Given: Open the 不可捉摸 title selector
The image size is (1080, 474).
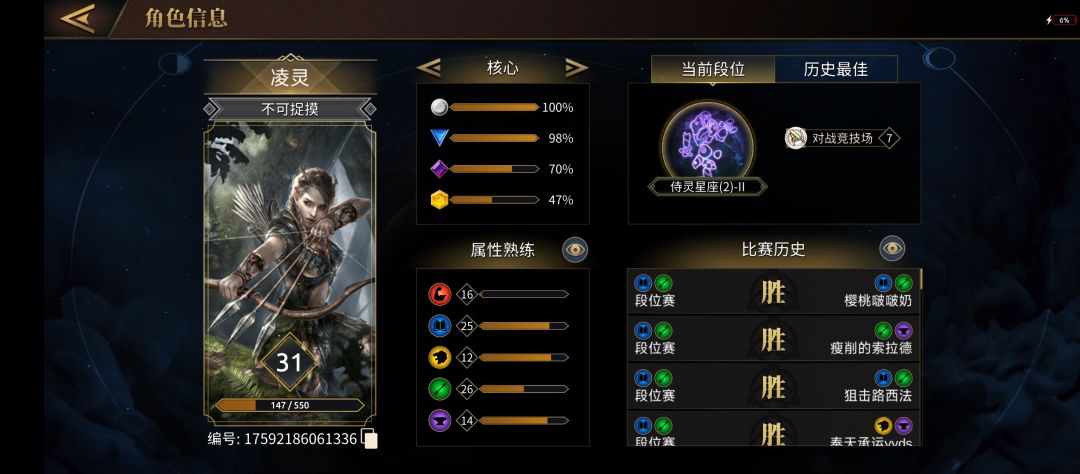Looking at the screenshot, I should pyautogui.click(x=290, y=109).
